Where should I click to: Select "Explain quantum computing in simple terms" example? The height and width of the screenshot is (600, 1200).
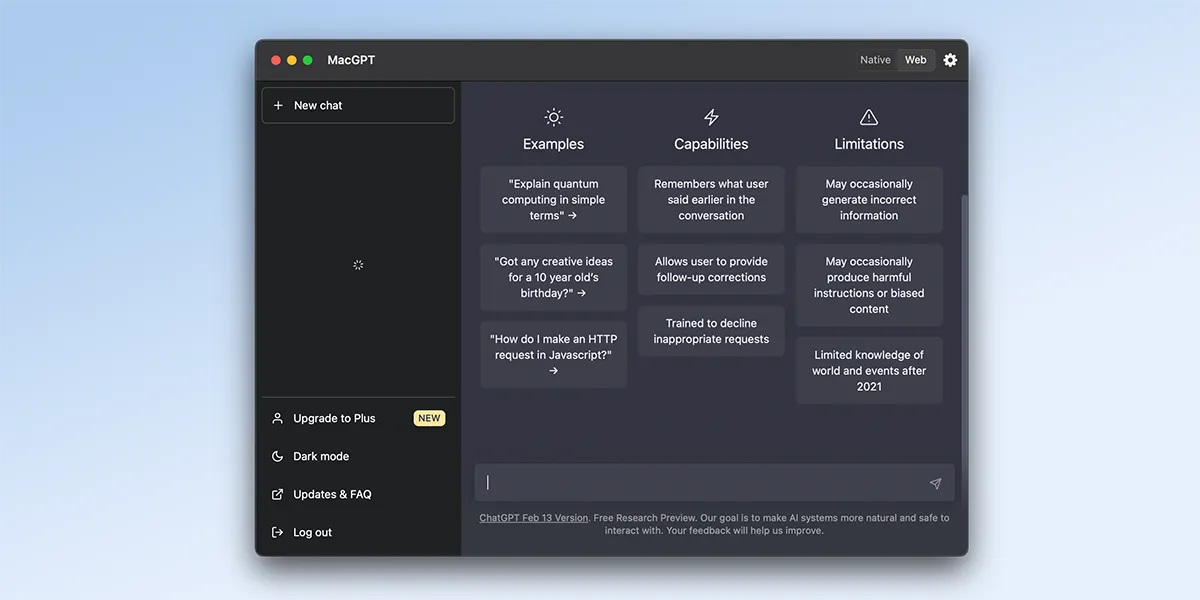(x=553, y=200)
